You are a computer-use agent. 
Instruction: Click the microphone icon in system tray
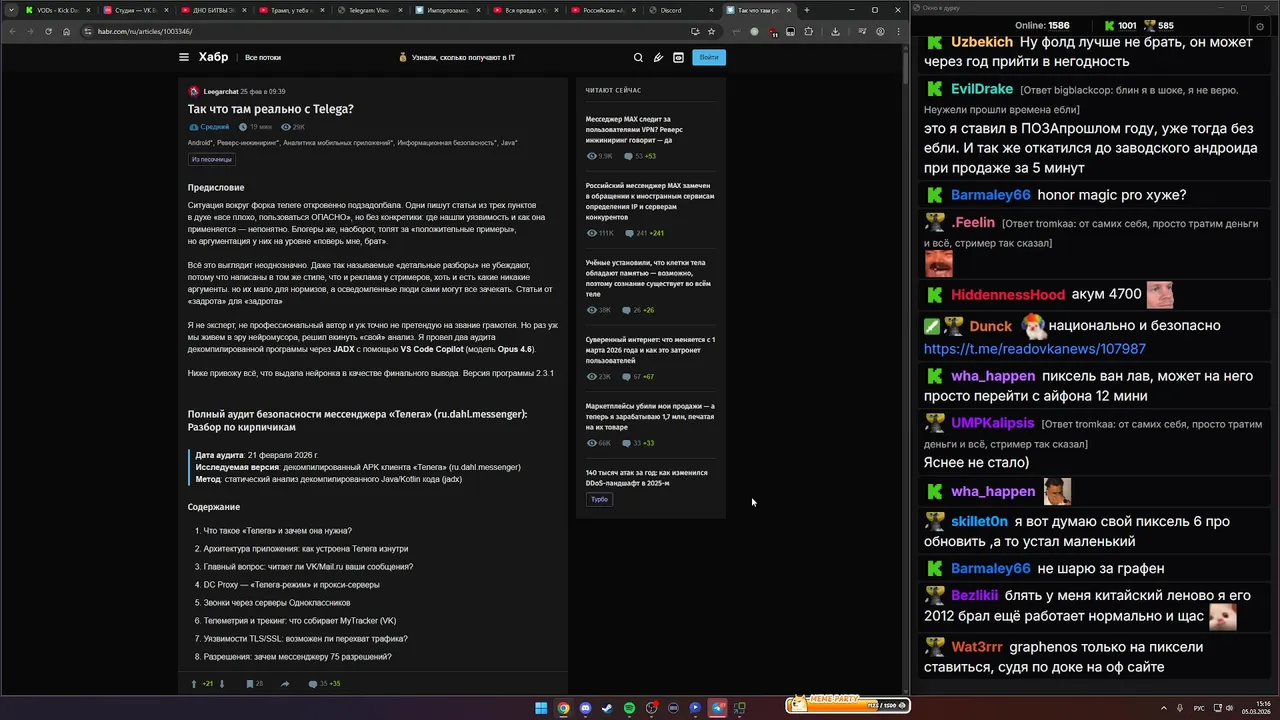click(x=1181, y=708)
